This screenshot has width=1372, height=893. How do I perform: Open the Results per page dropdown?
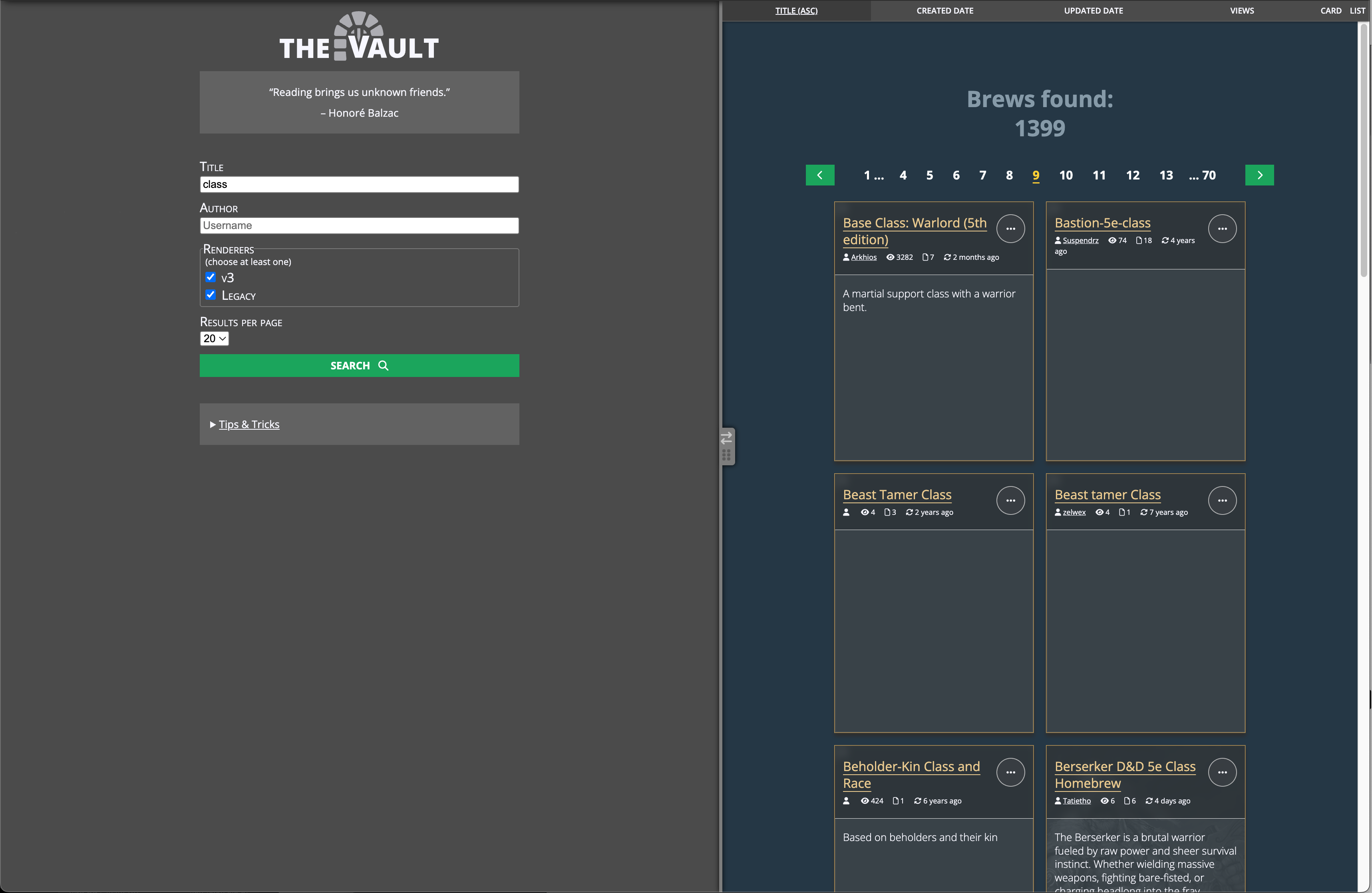coord(214,339)
